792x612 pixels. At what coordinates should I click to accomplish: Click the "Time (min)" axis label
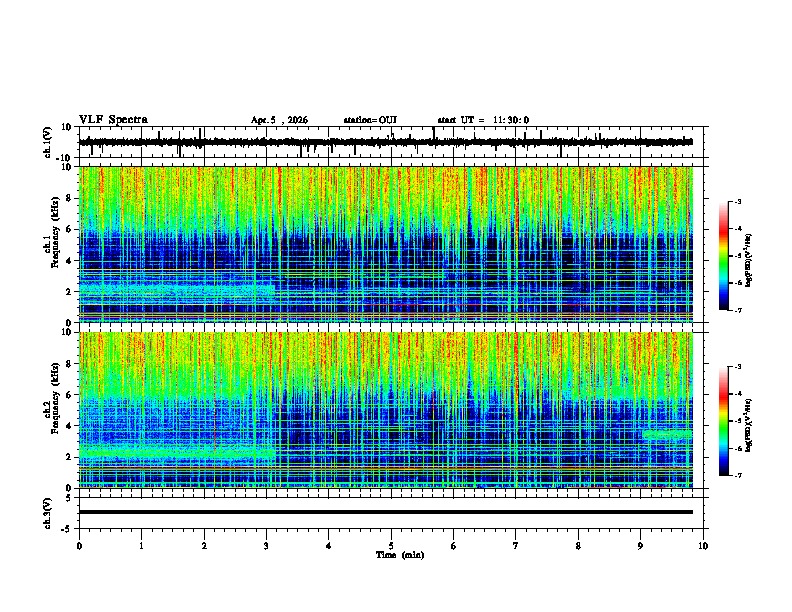click(400, 555)
